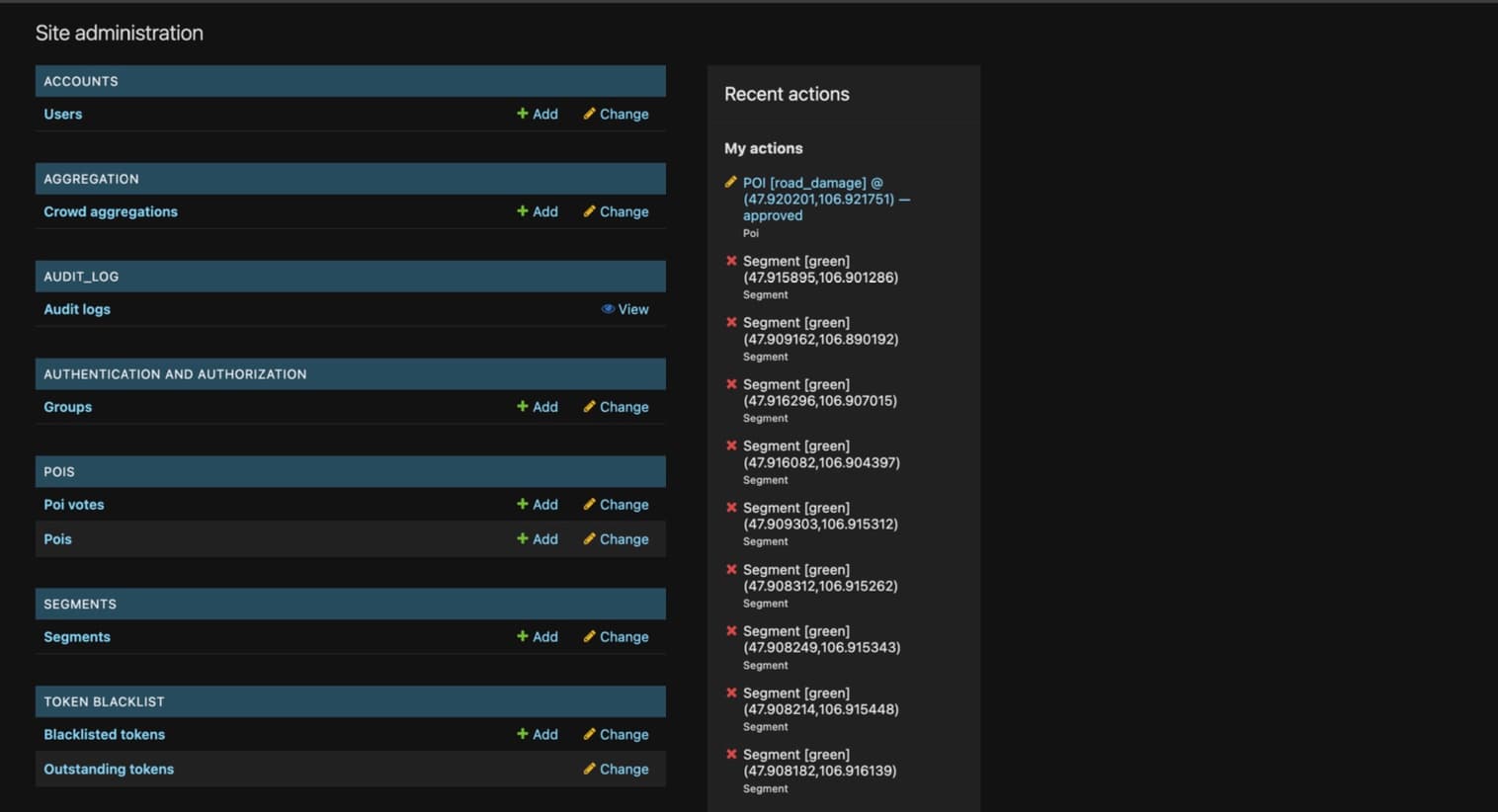Click the plus icon to add Groups
The height and width of the screenshot is (812, 1498).
tap(523, 406)
